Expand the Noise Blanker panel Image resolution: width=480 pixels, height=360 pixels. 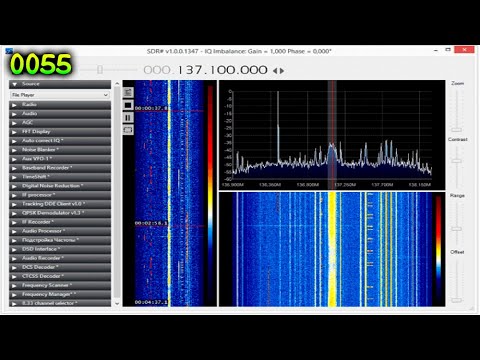pyautogui.click(x=60, y=150)
